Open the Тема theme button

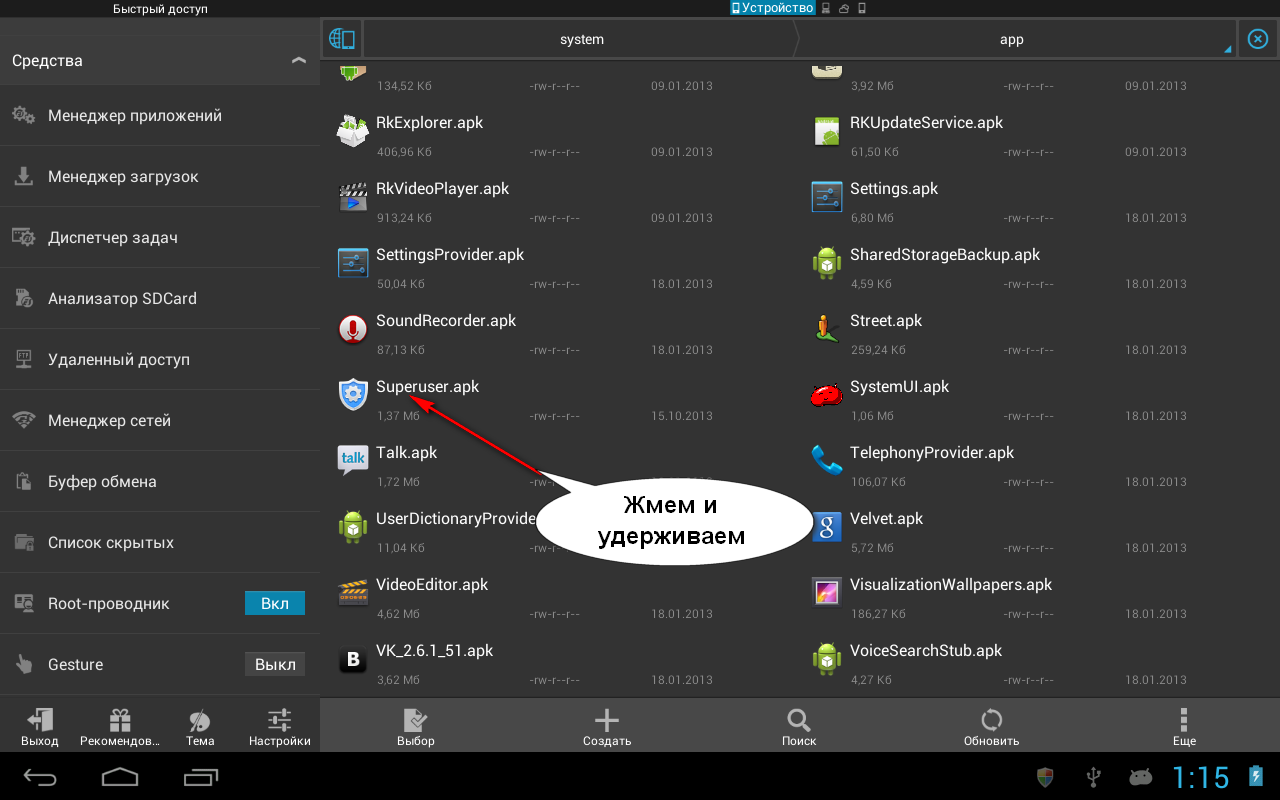click(200, 728)
